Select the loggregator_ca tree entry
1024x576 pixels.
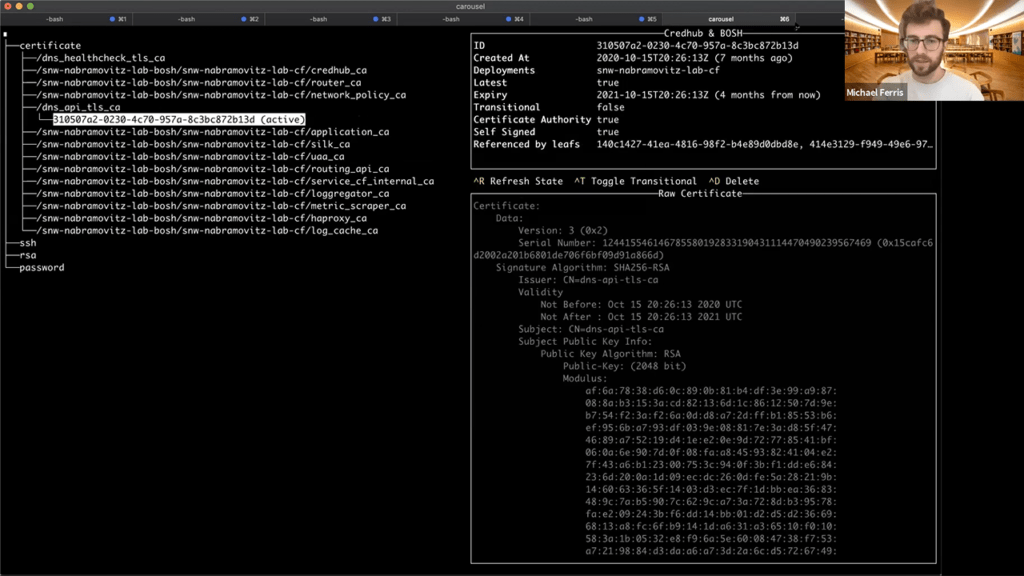213,194
